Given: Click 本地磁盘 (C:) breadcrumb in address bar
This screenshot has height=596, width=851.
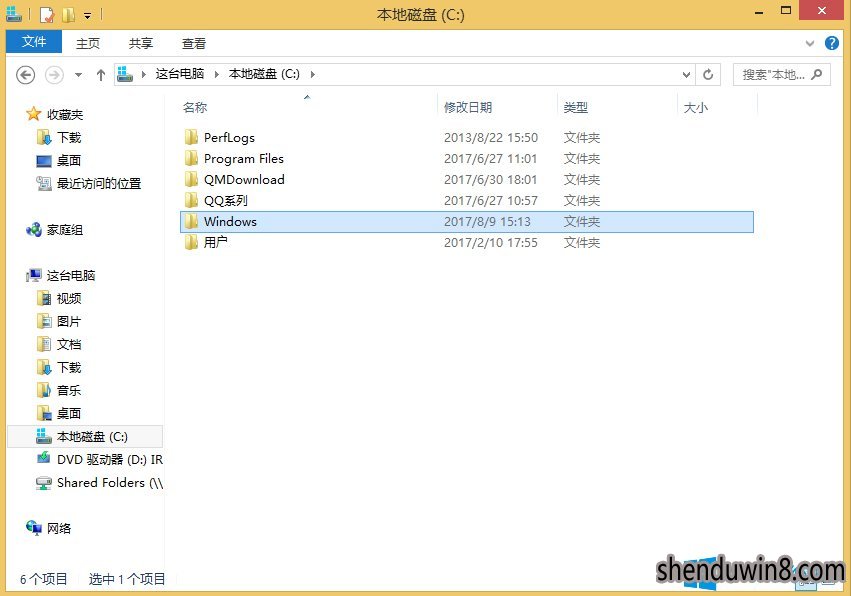Looking at the screenshot, I should tap(264, 74).
